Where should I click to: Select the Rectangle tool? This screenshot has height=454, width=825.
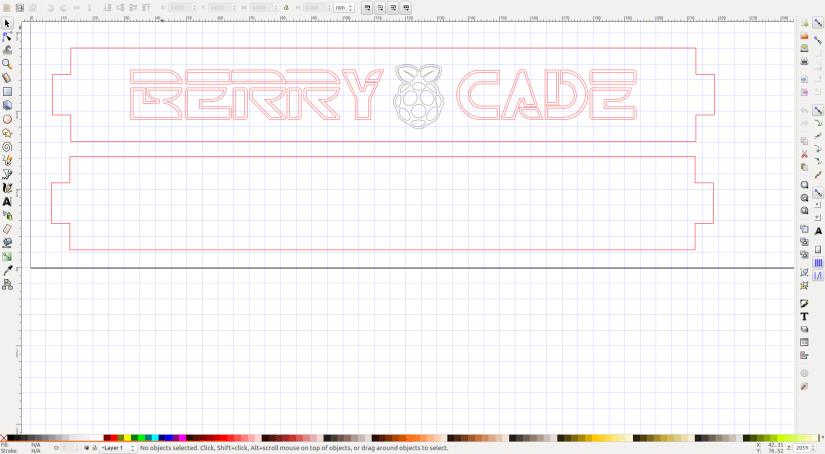coord(7,92)
